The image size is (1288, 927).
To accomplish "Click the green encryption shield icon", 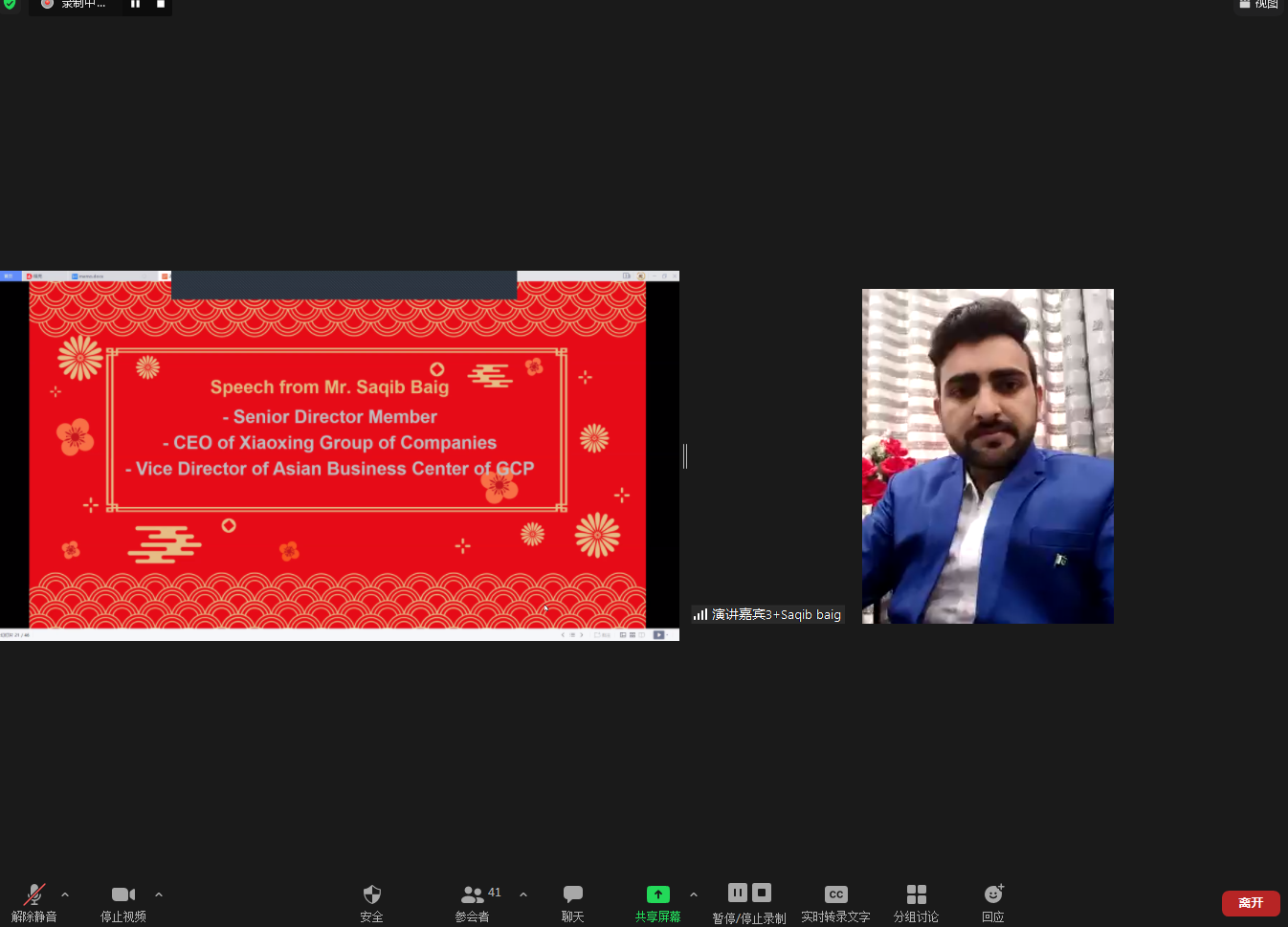I will pos(10,4).
